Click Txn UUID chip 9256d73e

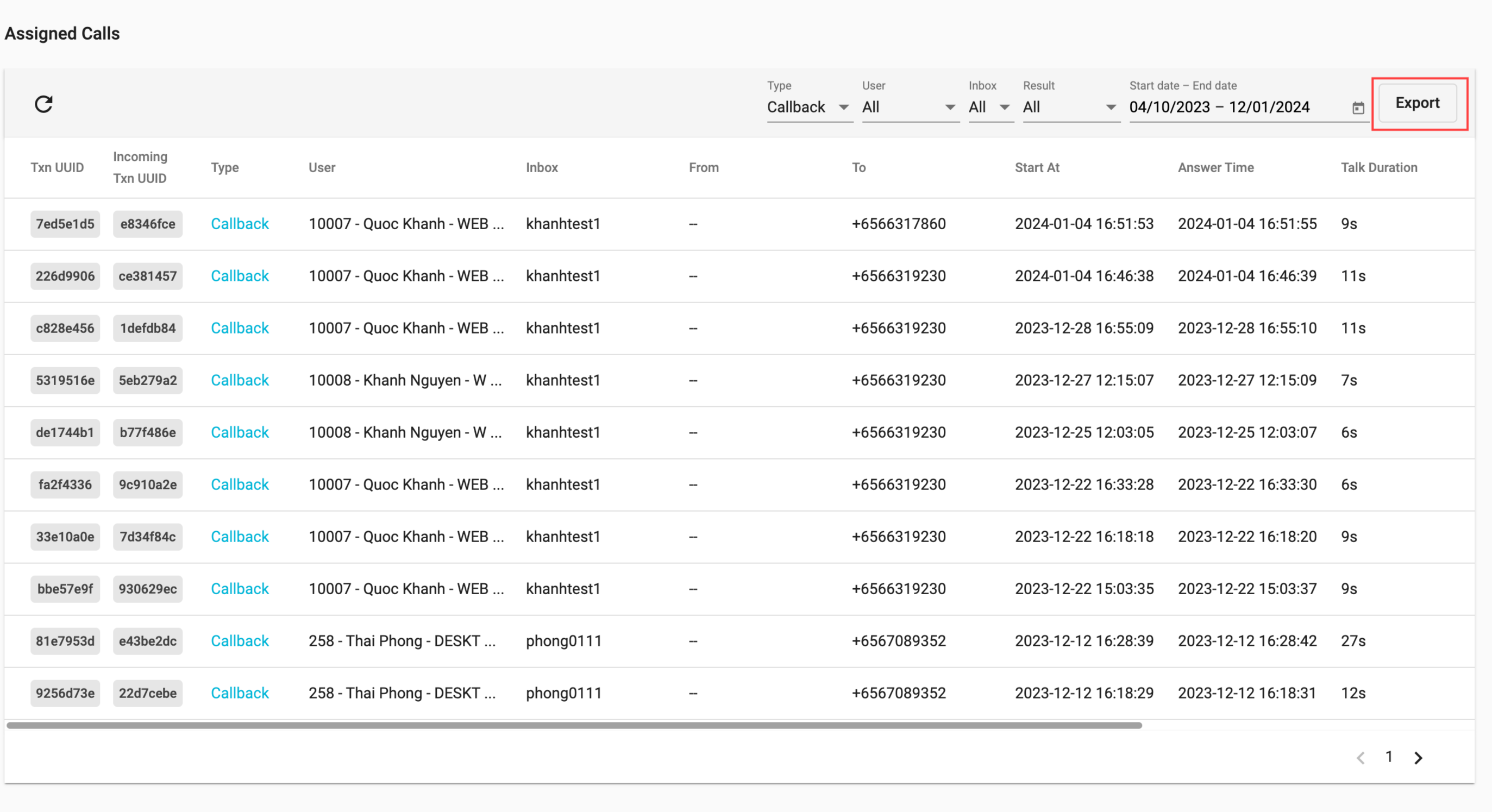click(x=65, y=693)
